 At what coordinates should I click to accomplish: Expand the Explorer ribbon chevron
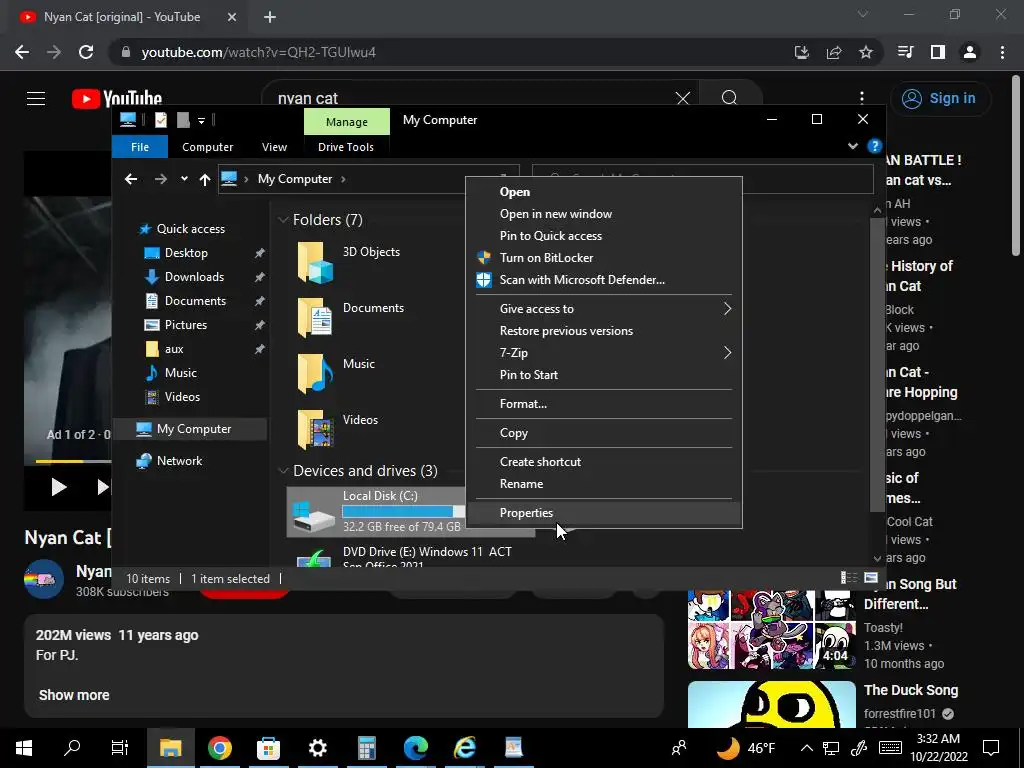(x=852, y=146)
